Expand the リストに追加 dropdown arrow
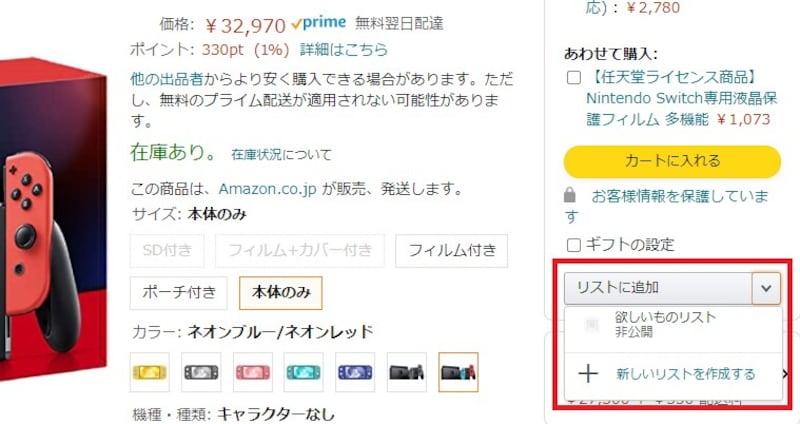 766,288
